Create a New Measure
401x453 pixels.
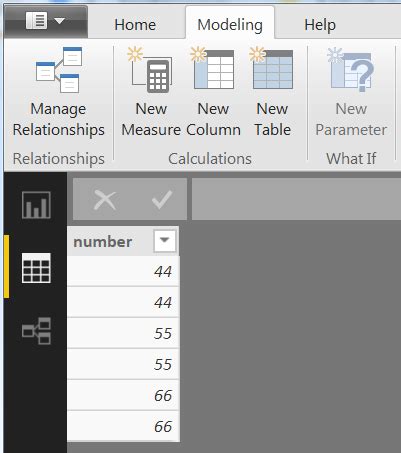pyautogui.click(x=151, y=92)
